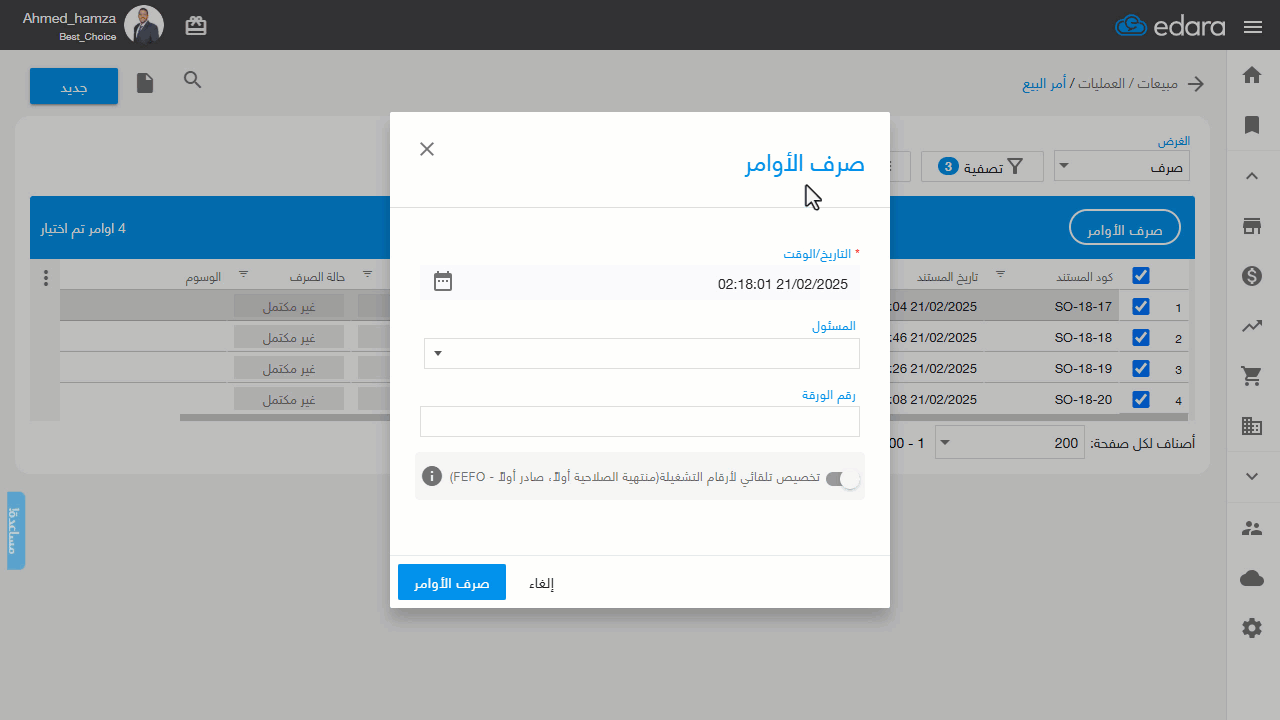Open the items-per-page 200 dropdown
This screenshot has height=720, width=1280.
coord(1009,443)
